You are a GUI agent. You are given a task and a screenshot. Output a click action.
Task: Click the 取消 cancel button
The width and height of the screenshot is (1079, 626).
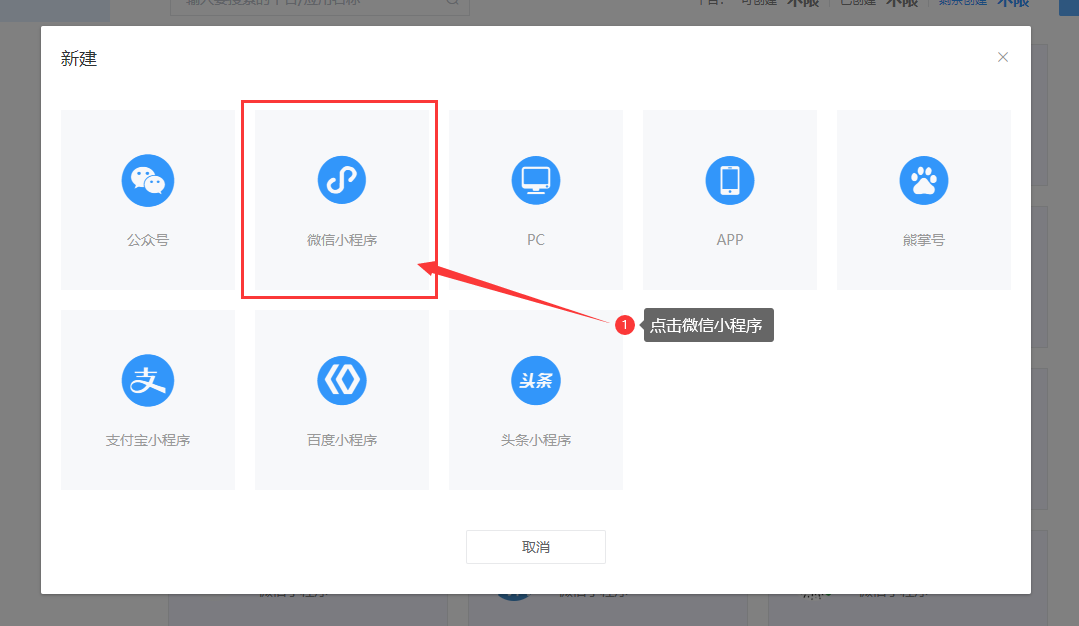[x=536, y=547]
